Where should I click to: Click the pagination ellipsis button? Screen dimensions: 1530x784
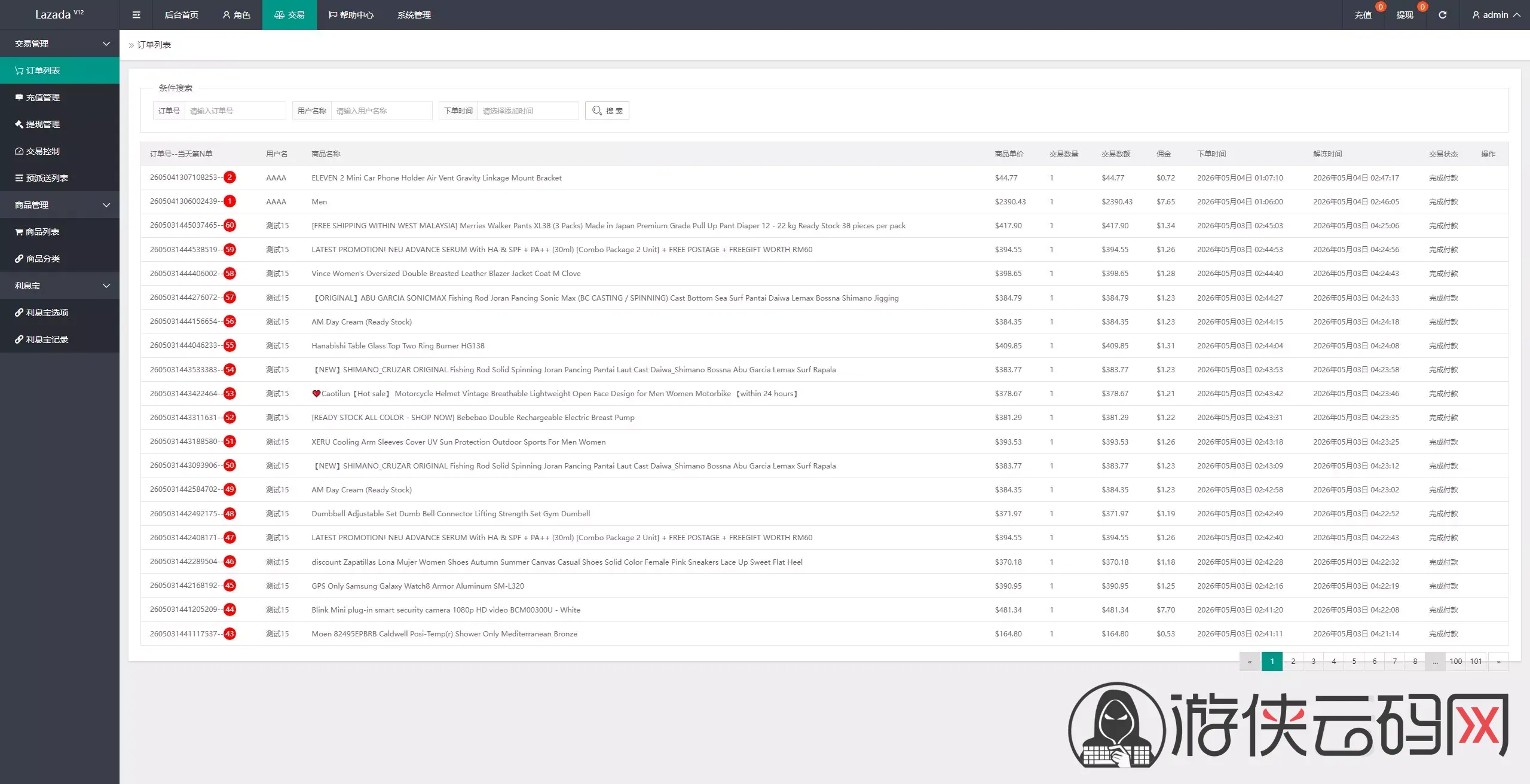tap(1435, 661)
